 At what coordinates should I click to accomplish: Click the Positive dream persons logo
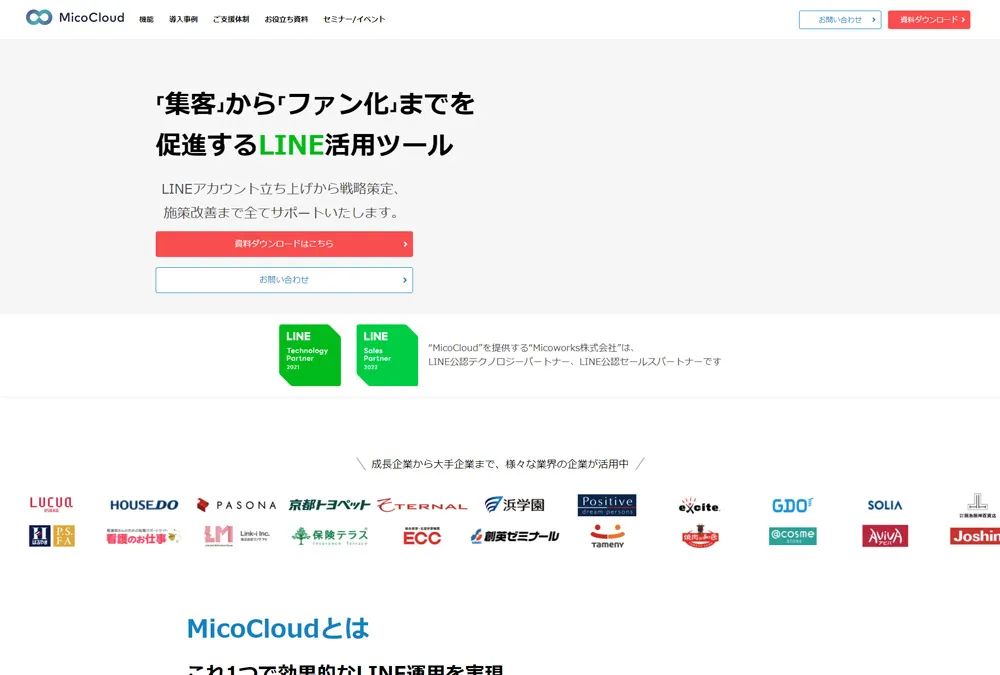click(x=607, y=505)
